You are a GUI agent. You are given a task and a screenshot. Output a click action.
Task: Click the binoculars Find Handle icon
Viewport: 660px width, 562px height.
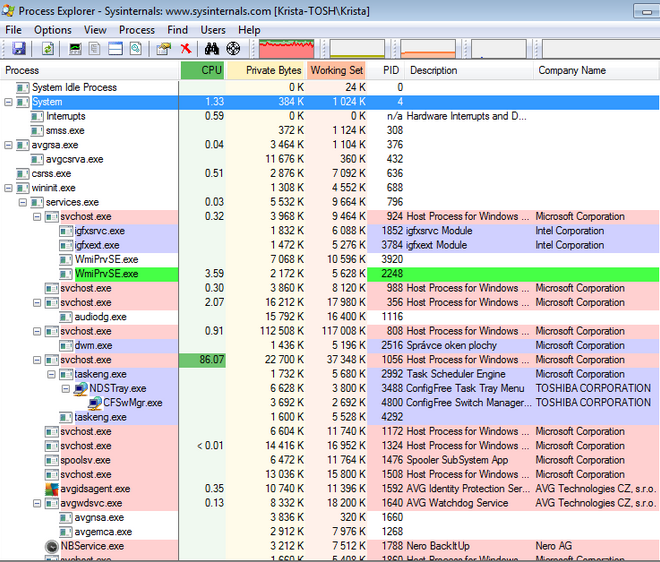coord(212,49)
